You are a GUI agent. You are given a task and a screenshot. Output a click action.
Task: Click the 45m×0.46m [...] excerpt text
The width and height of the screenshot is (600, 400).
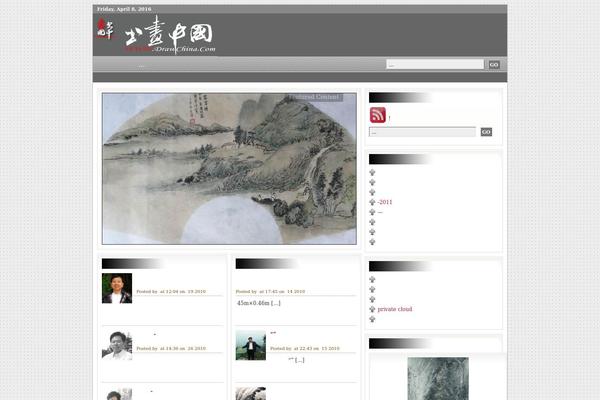(x=259, y=303)
